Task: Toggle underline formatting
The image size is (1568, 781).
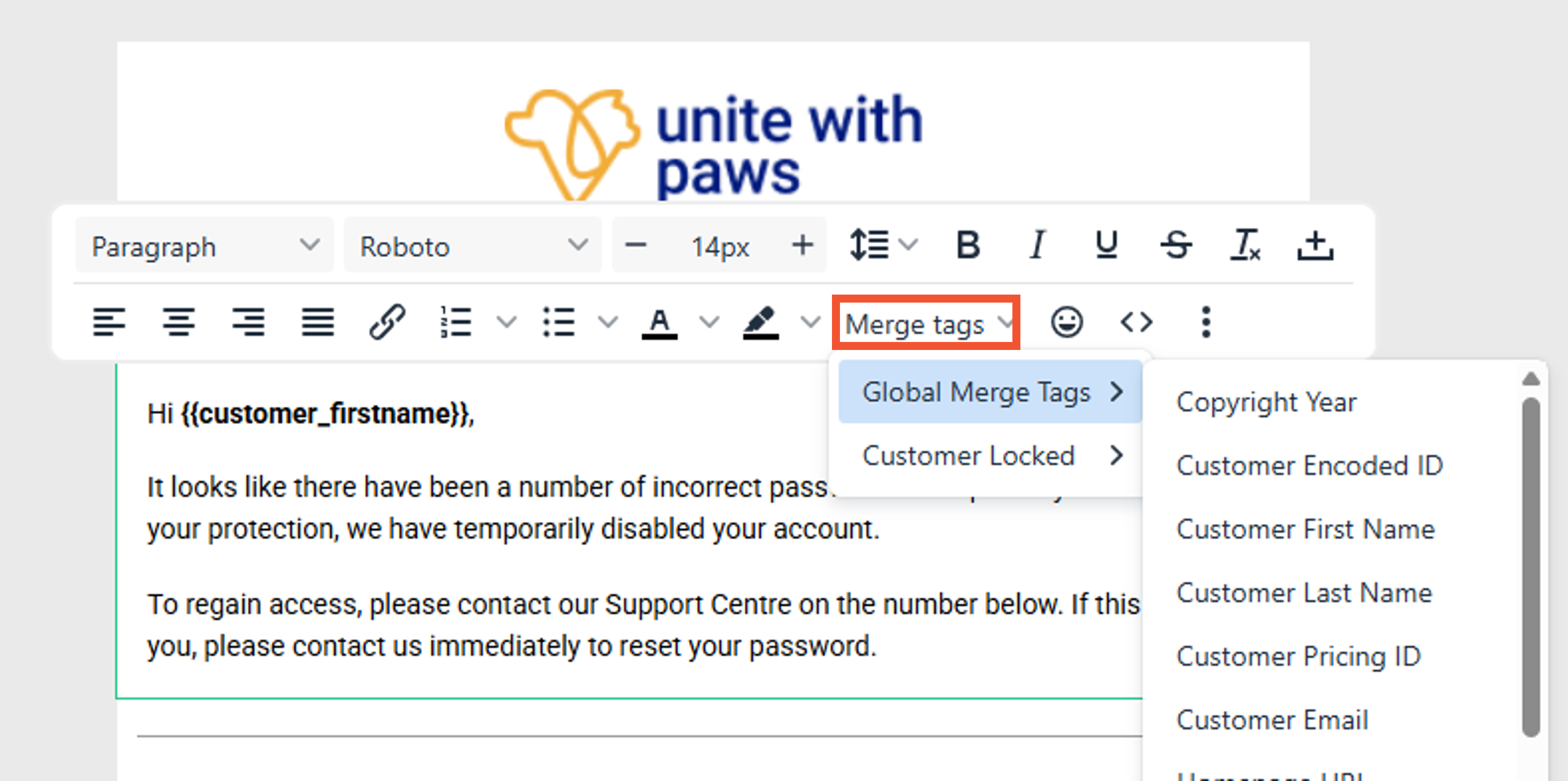Action: (1107, 245)
